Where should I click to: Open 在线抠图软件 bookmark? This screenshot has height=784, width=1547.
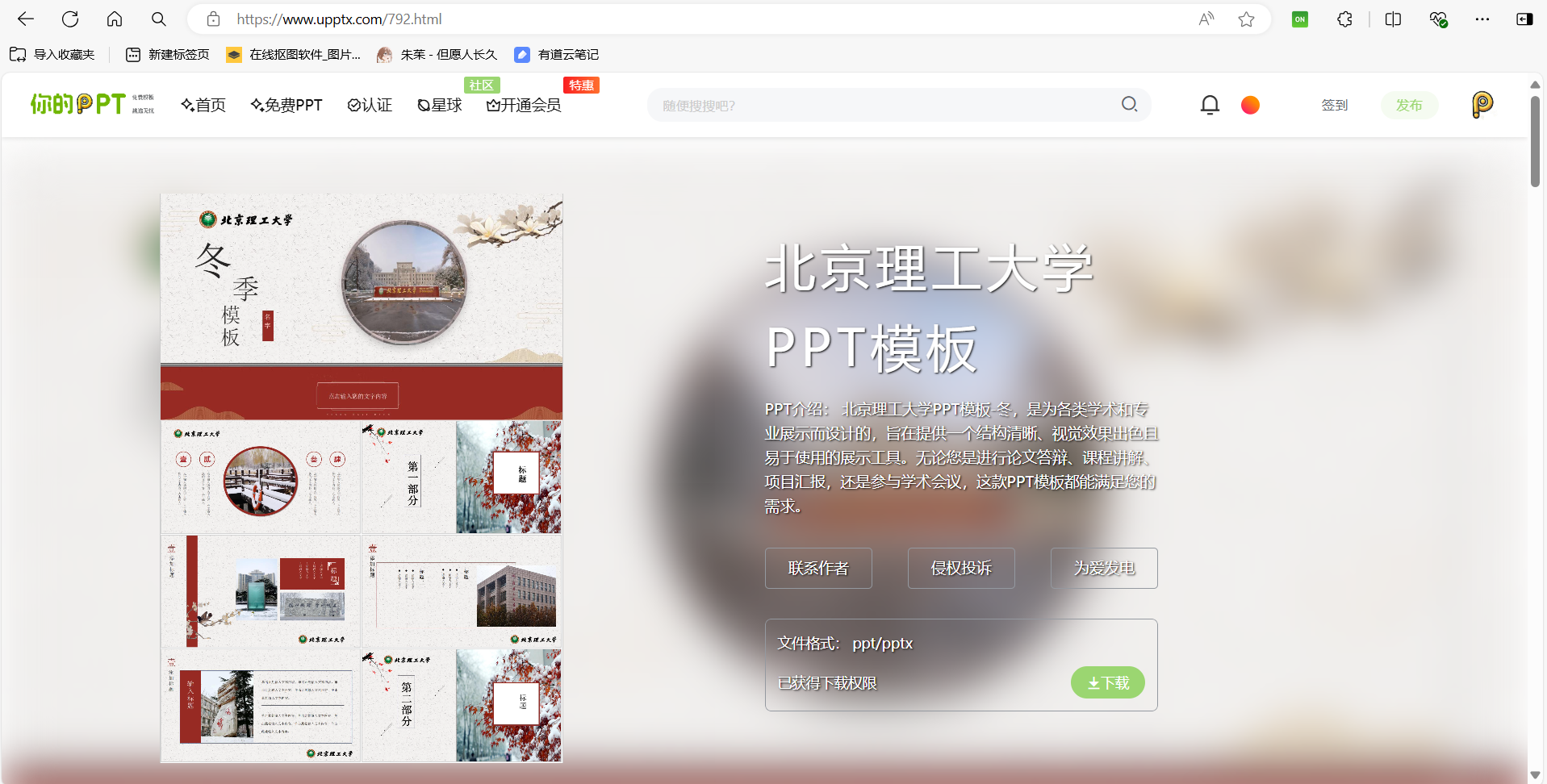coord(294,54)
